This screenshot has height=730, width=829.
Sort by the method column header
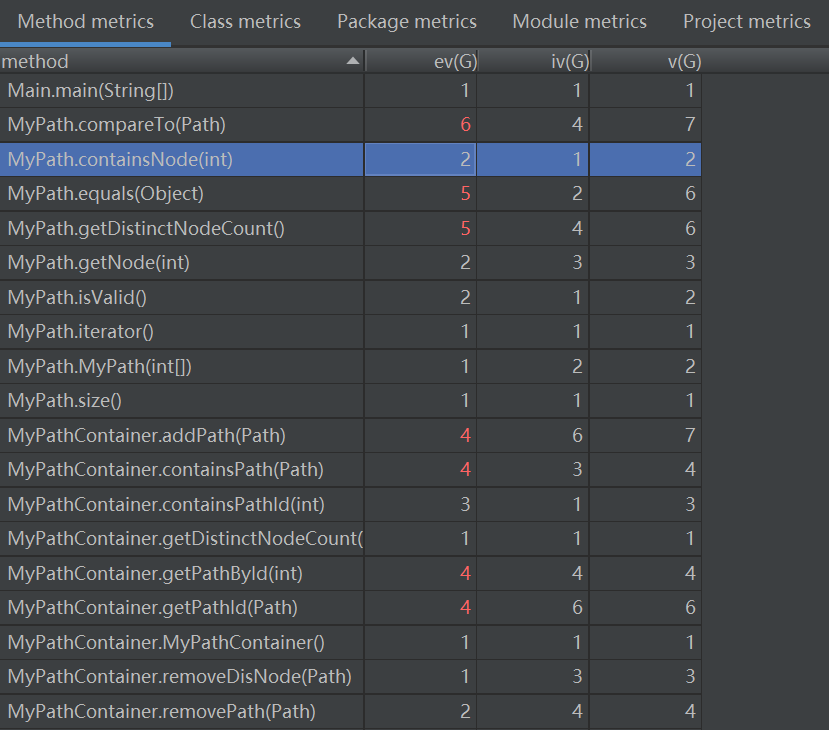(182, 61)
